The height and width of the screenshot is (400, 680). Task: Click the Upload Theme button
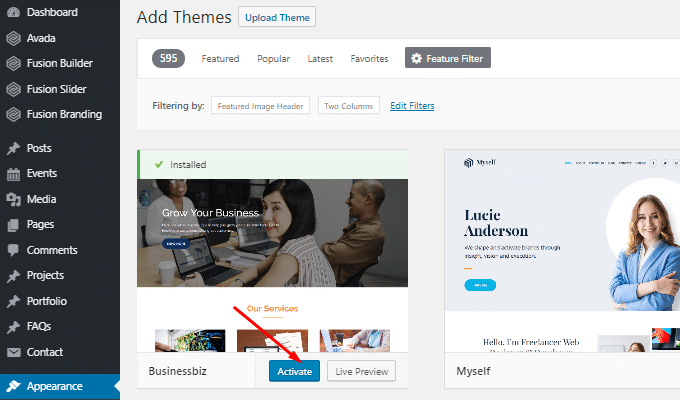[x=277, y=17]
